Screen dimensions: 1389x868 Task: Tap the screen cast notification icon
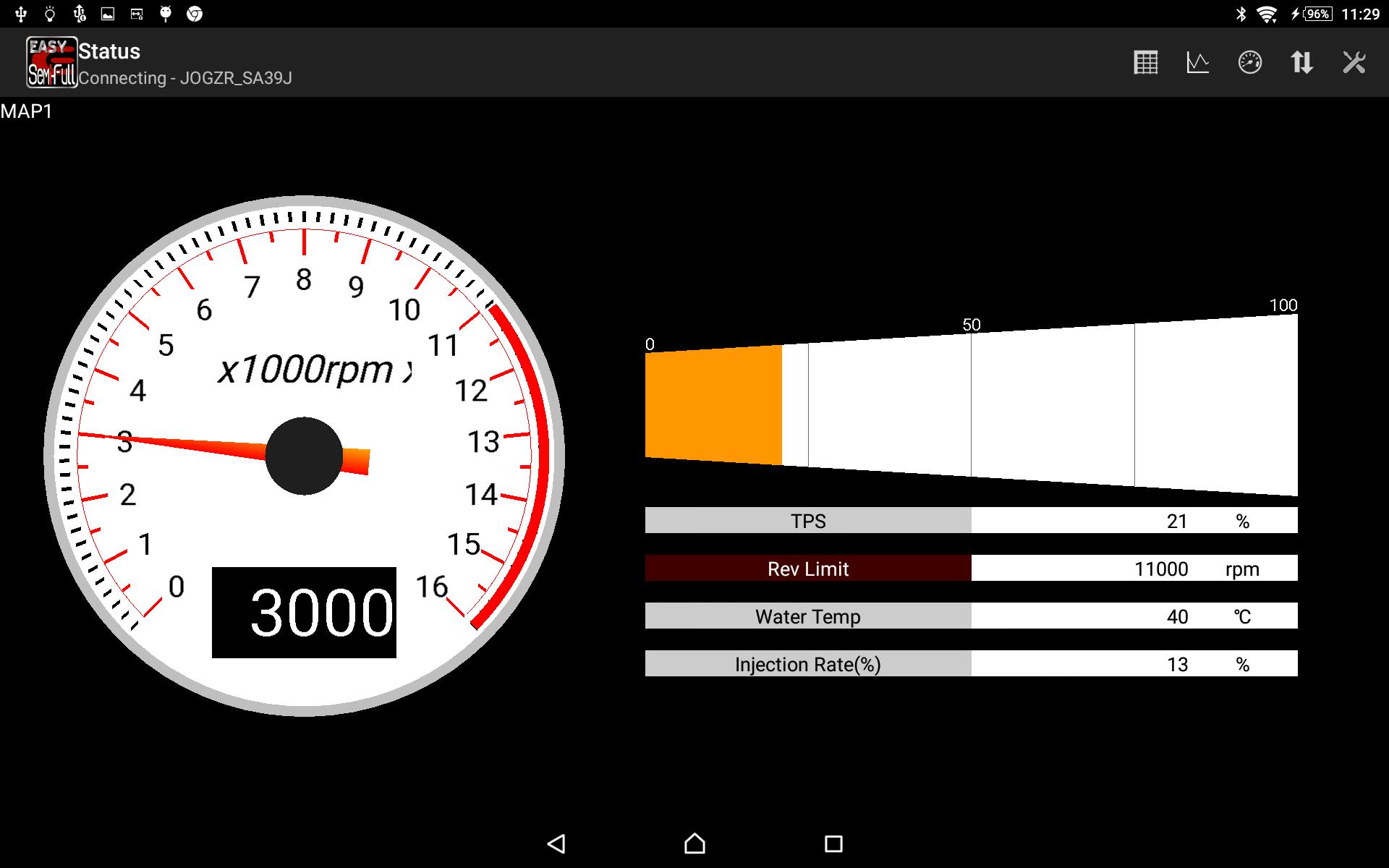(x=137, y=14)
